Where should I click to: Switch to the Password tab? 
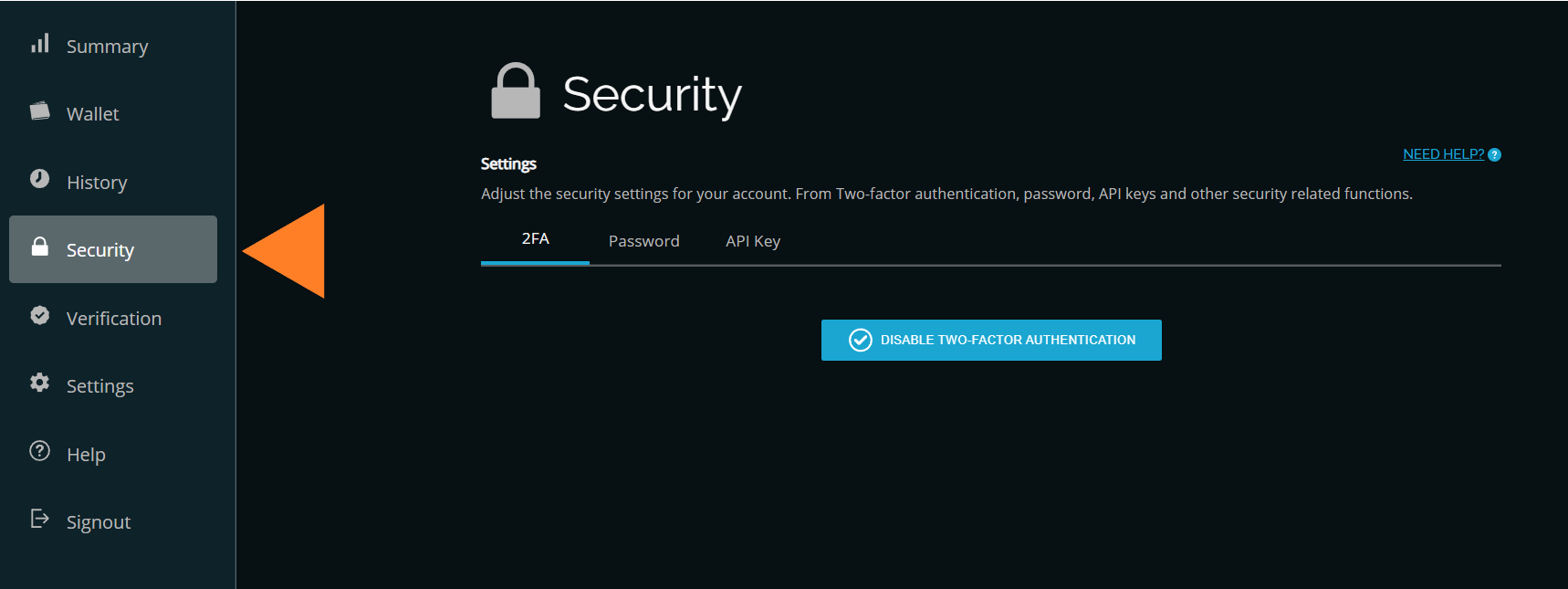coord(643,241)
